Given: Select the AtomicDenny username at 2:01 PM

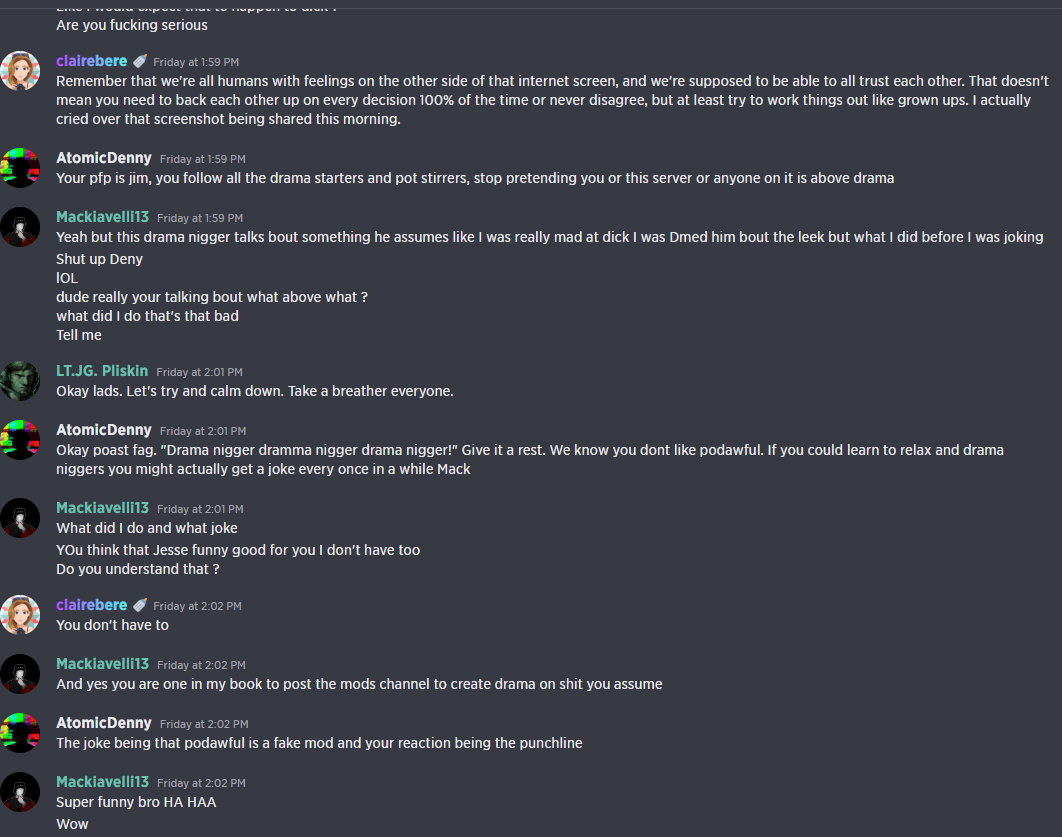Looking at the screenshot, I should click(104, 430).
